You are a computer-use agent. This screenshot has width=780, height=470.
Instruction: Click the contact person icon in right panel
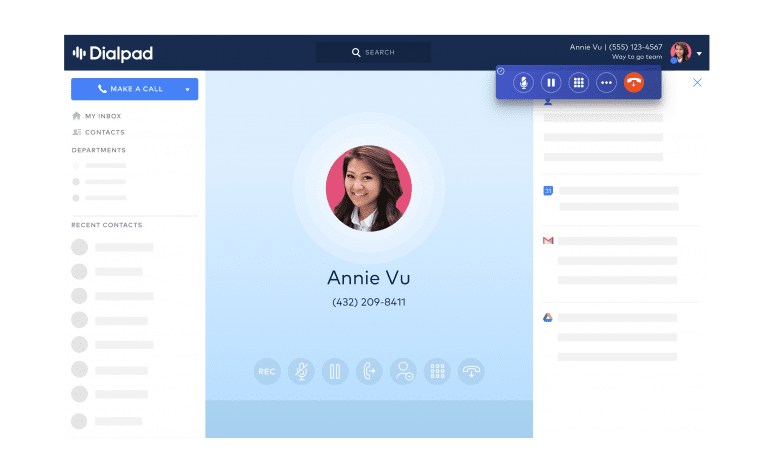548,101
